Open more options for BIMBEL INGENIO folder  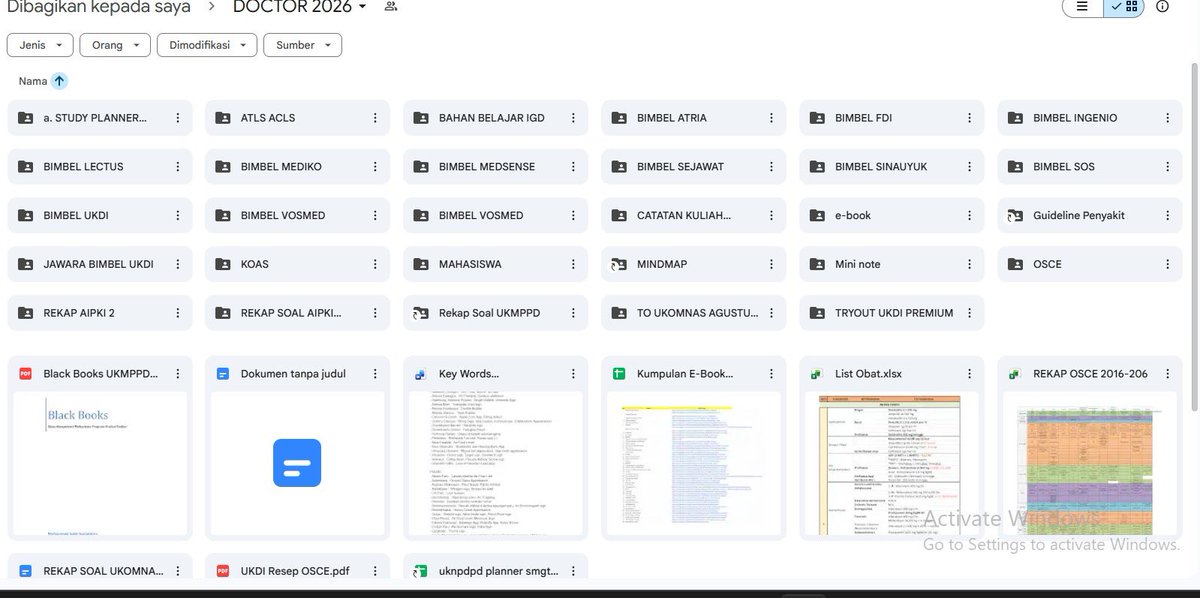[1167, 118]
